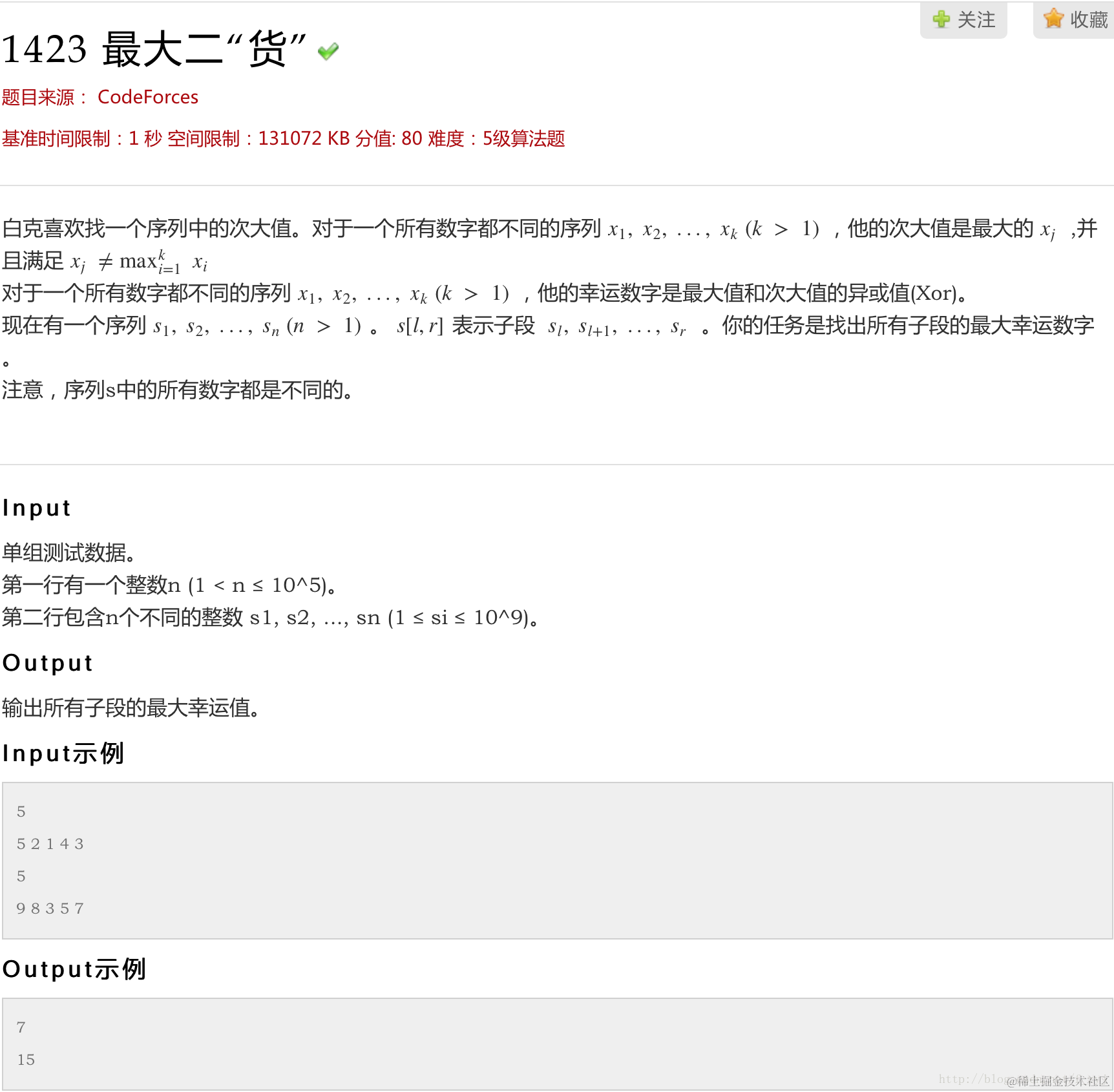Click the sentence mentioning 异或值(Xor)
The image size is (1114, 1092).
point(486,293)
